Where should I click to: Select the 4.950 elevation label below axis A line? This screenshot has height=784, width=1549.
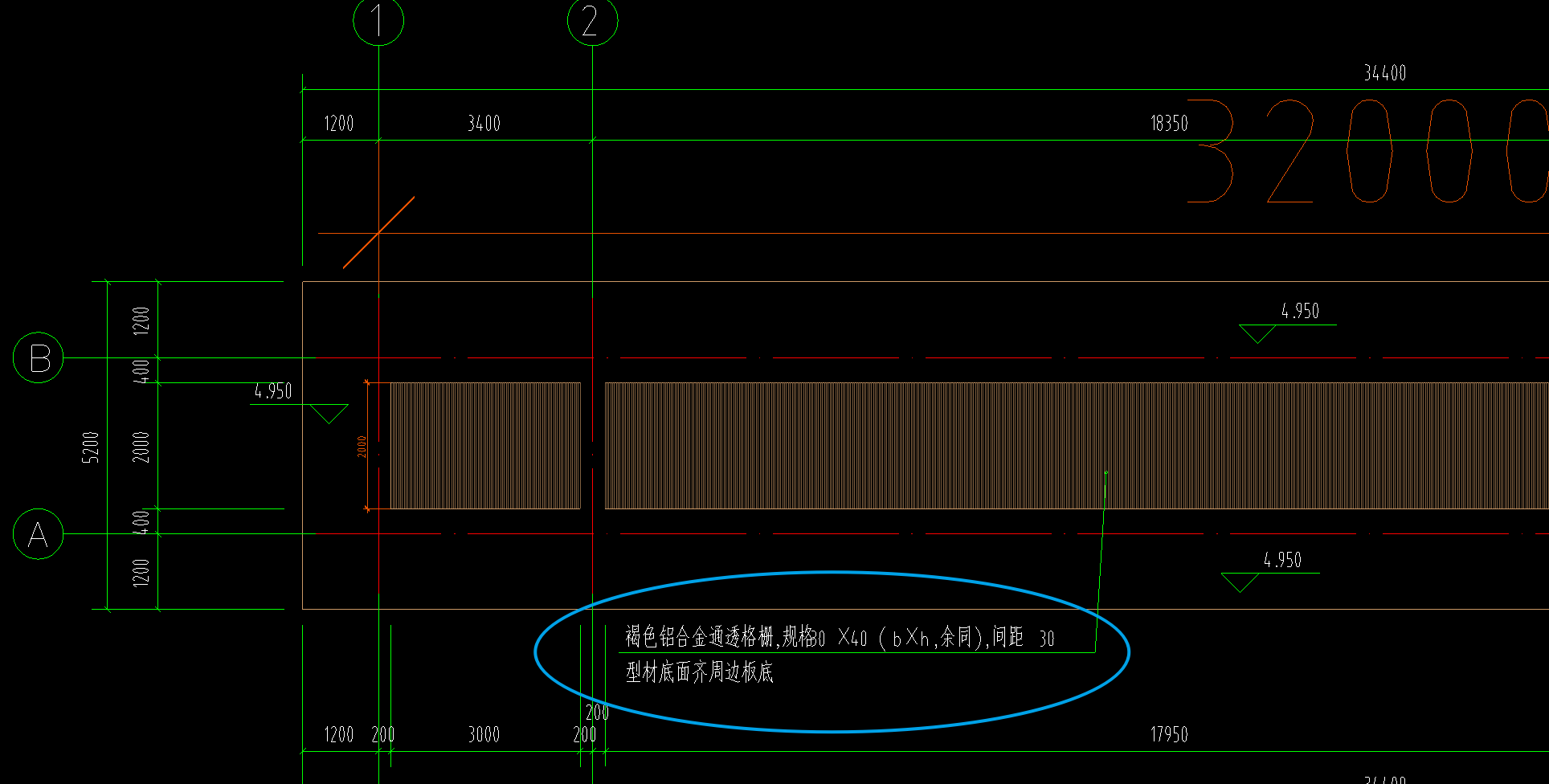(x=1282, y=560)
